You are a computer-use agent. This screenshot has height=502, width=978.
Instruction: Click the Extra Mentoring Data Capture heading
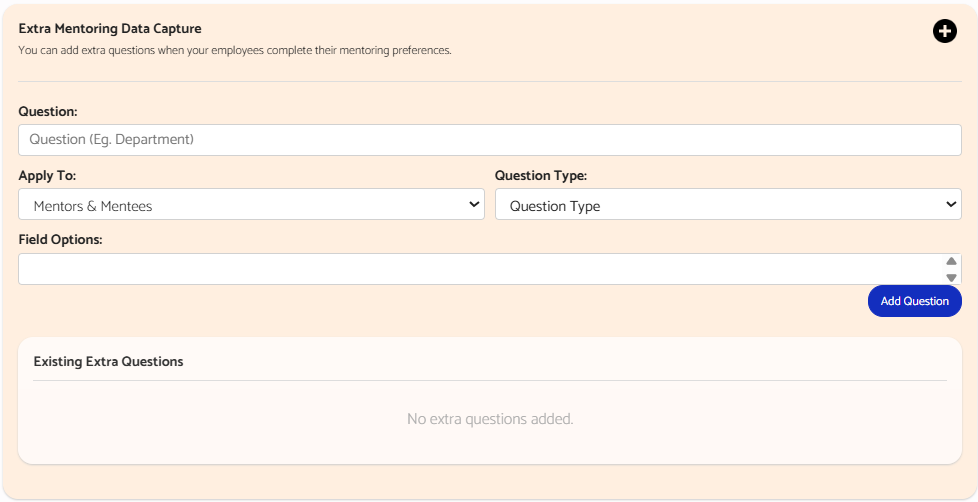point(110,29)
